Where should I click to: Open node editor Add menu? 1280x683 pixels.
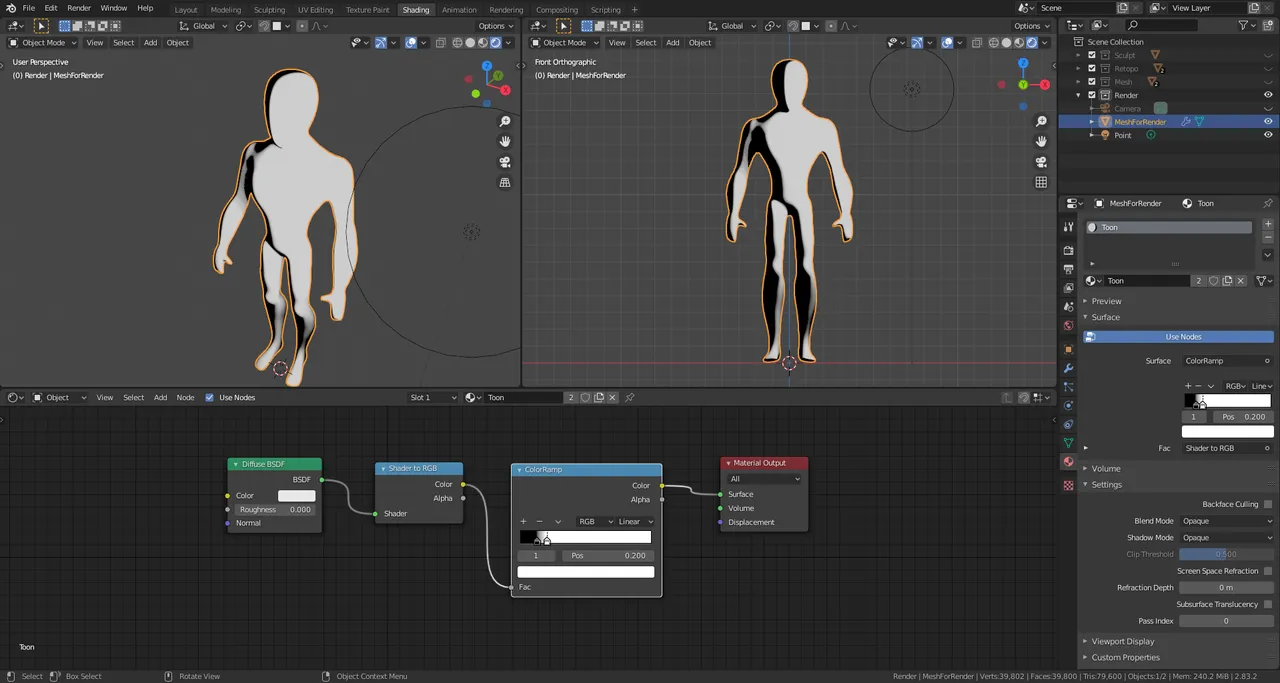click(160, 397)
